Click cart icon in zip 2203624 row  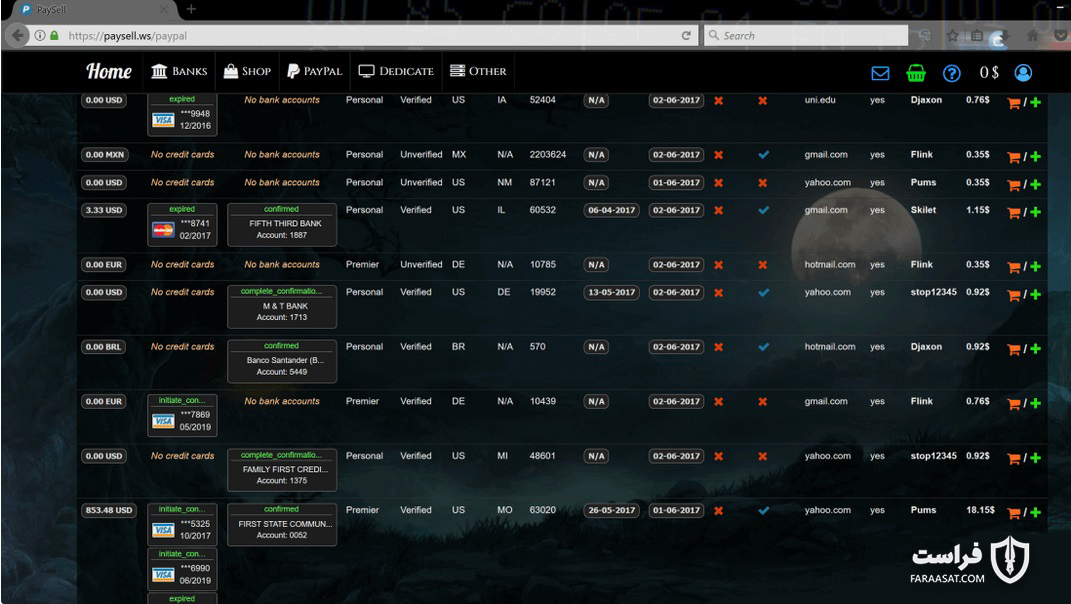point(1014,158)
